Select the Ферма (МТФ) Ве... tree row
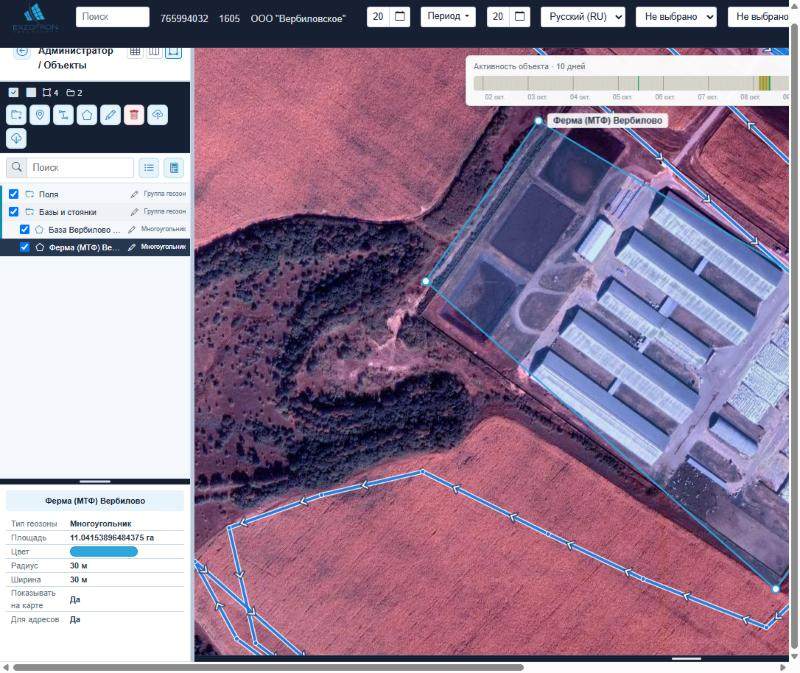This screenshot has width=800, height=673. (95, 247)
